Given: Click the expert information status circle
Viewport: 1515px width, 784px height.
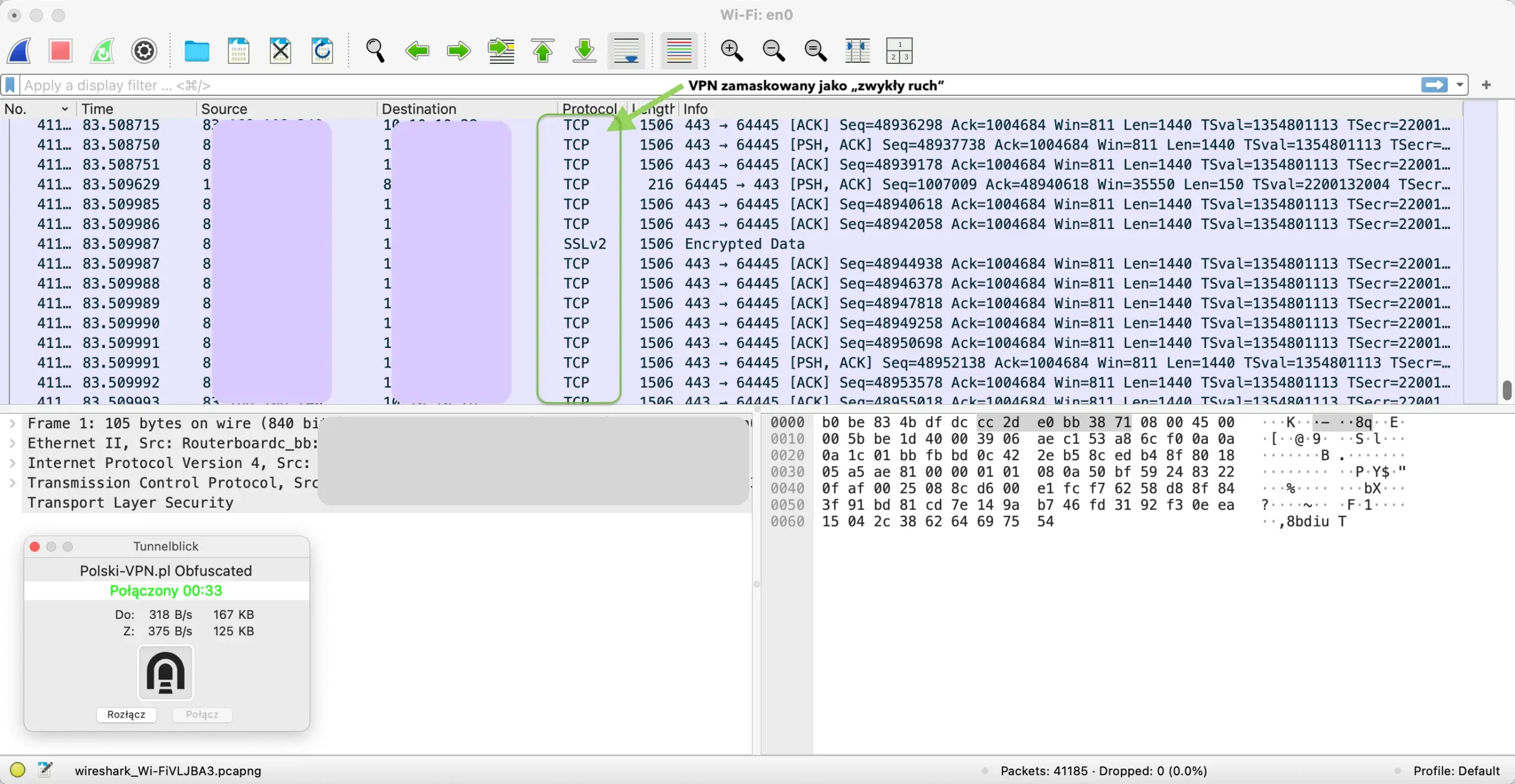Looking at the screenshot, I should tap(18, 770).
